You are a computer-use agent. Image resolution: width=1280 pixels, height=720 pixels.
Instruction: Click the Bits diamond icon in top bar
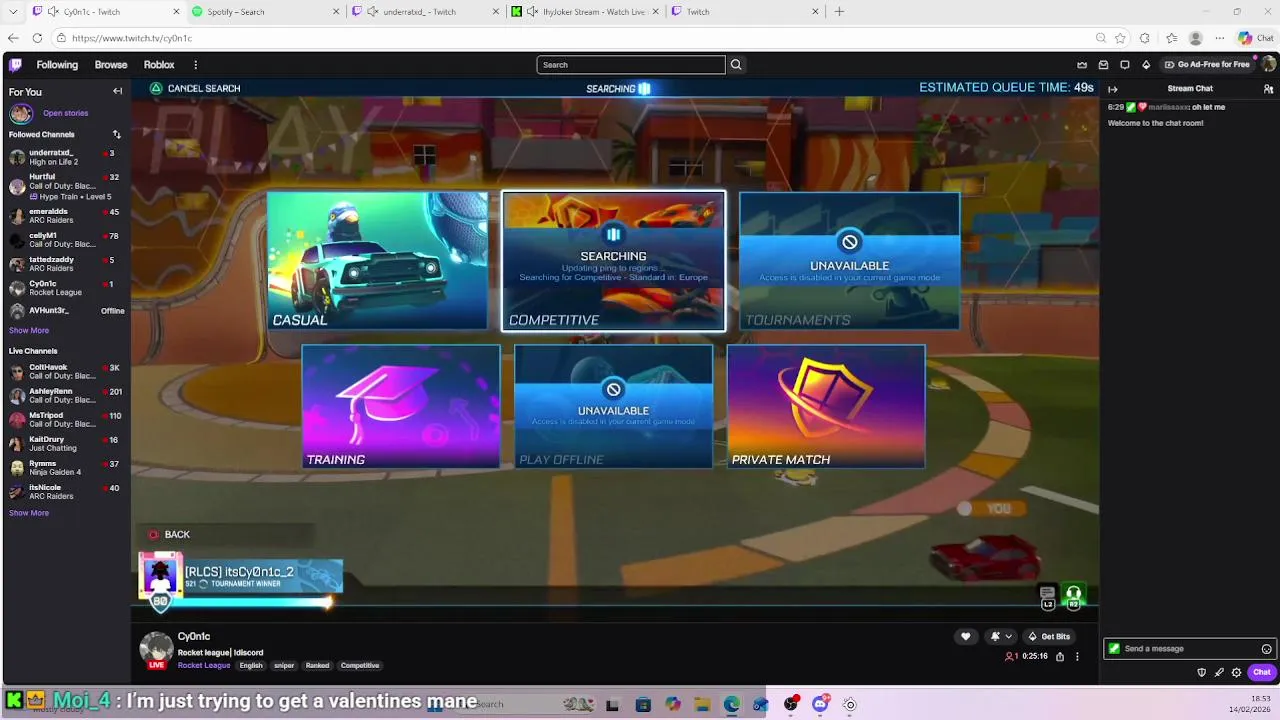pos(1146,65)
